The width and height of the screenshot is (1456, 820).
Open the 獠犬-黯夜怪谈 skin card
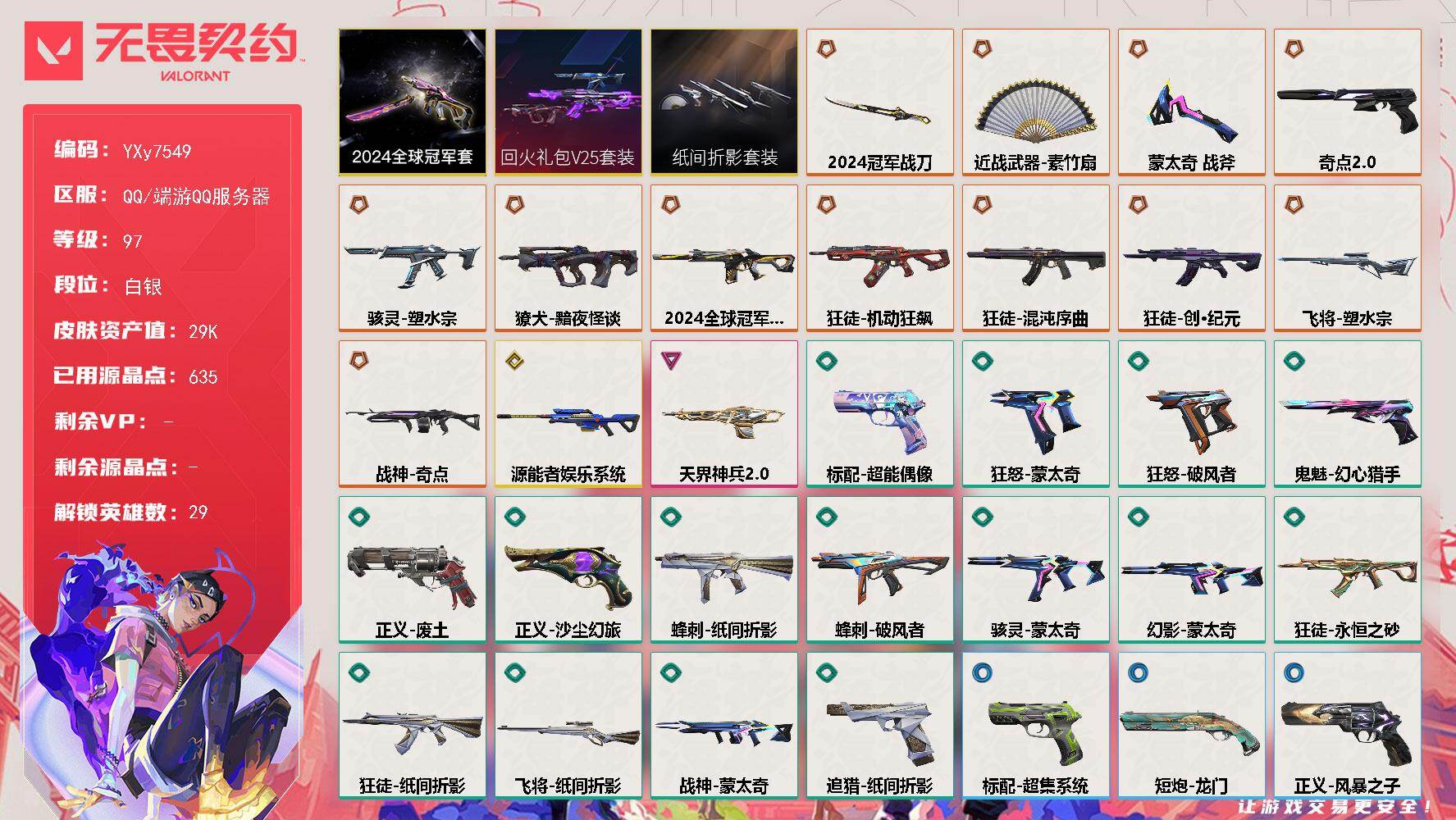[568, 258]
